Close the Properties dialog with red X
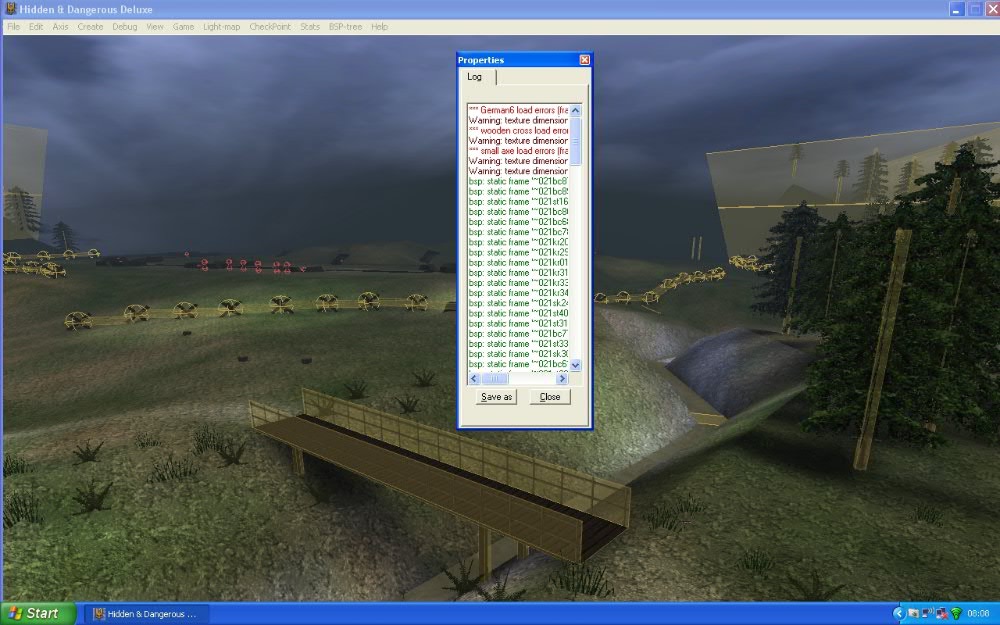 pos(584,60)
